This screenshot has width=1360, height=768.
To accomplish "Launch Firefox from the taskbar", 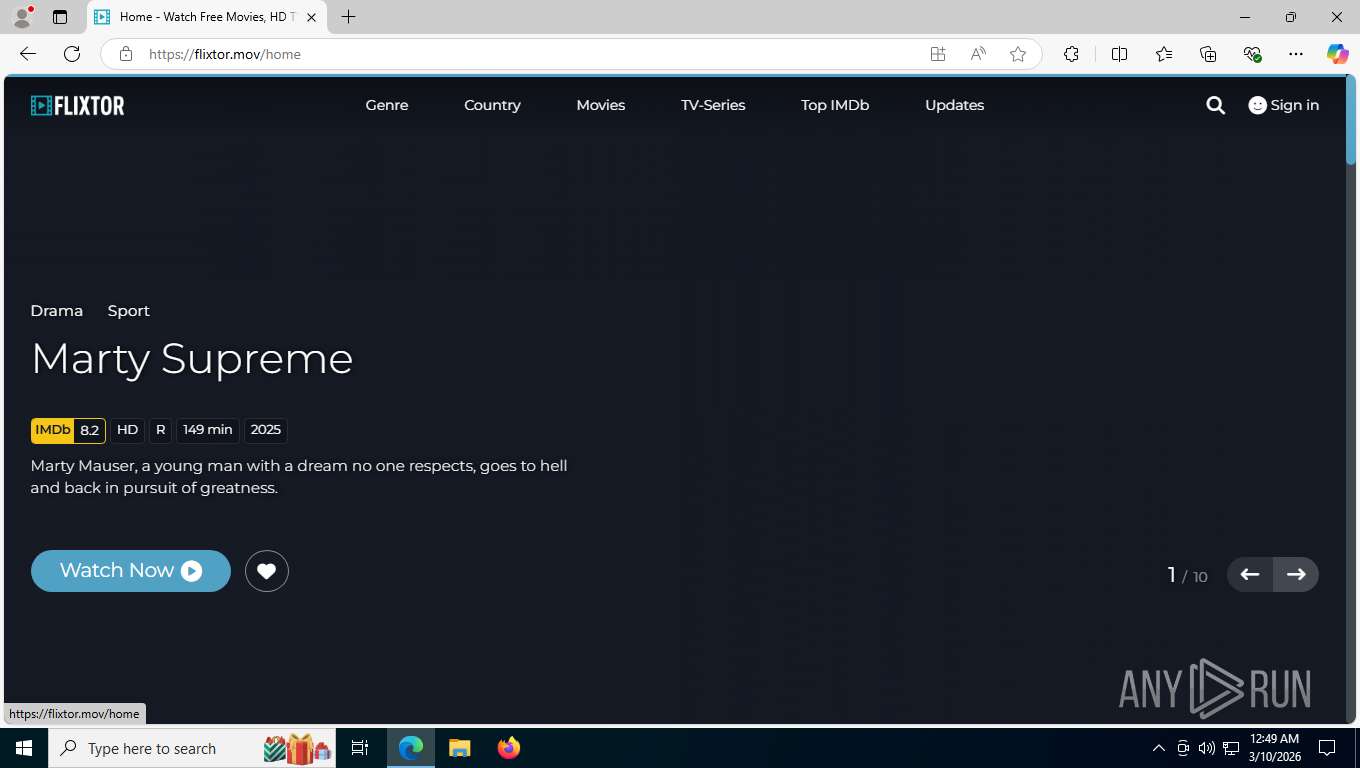I will 508,748.
